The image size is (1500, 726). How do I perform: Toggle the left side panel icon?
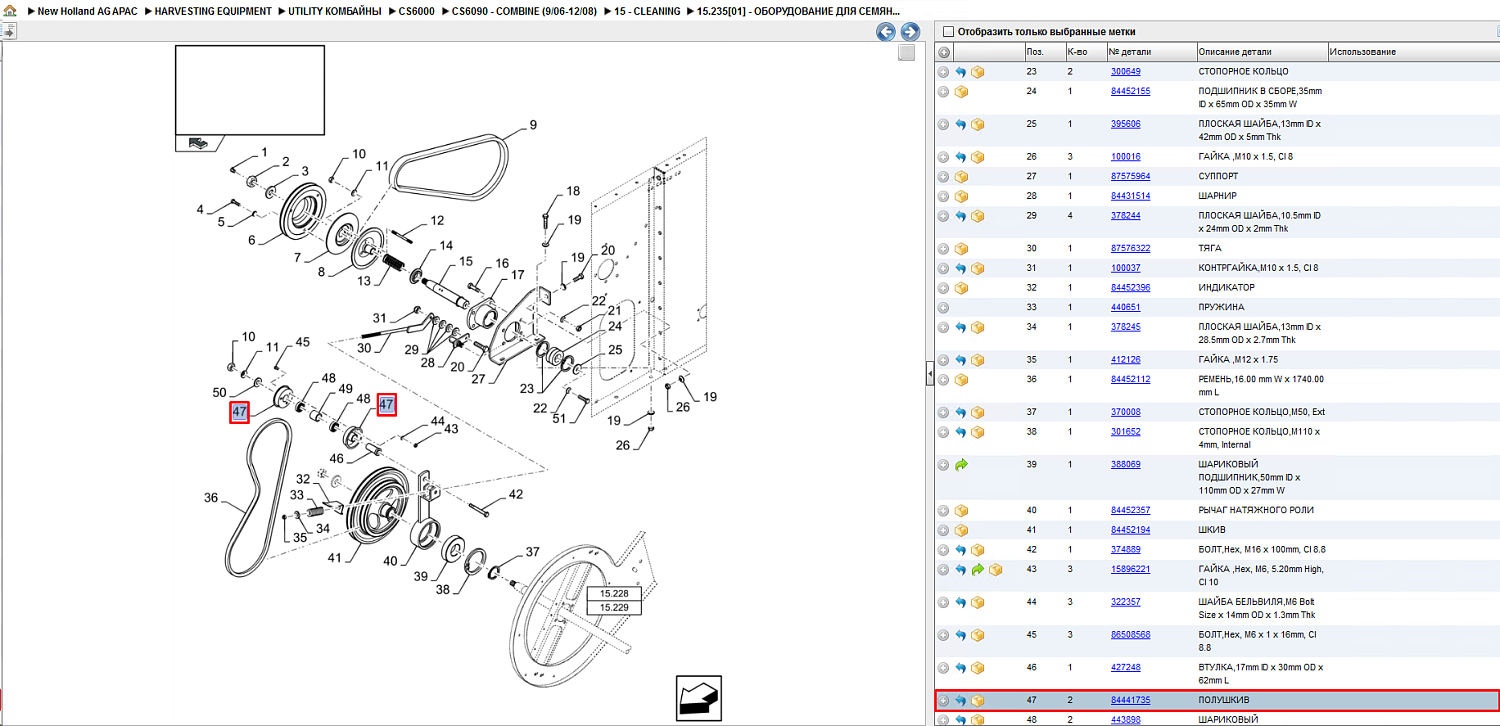tap(9, 32)
